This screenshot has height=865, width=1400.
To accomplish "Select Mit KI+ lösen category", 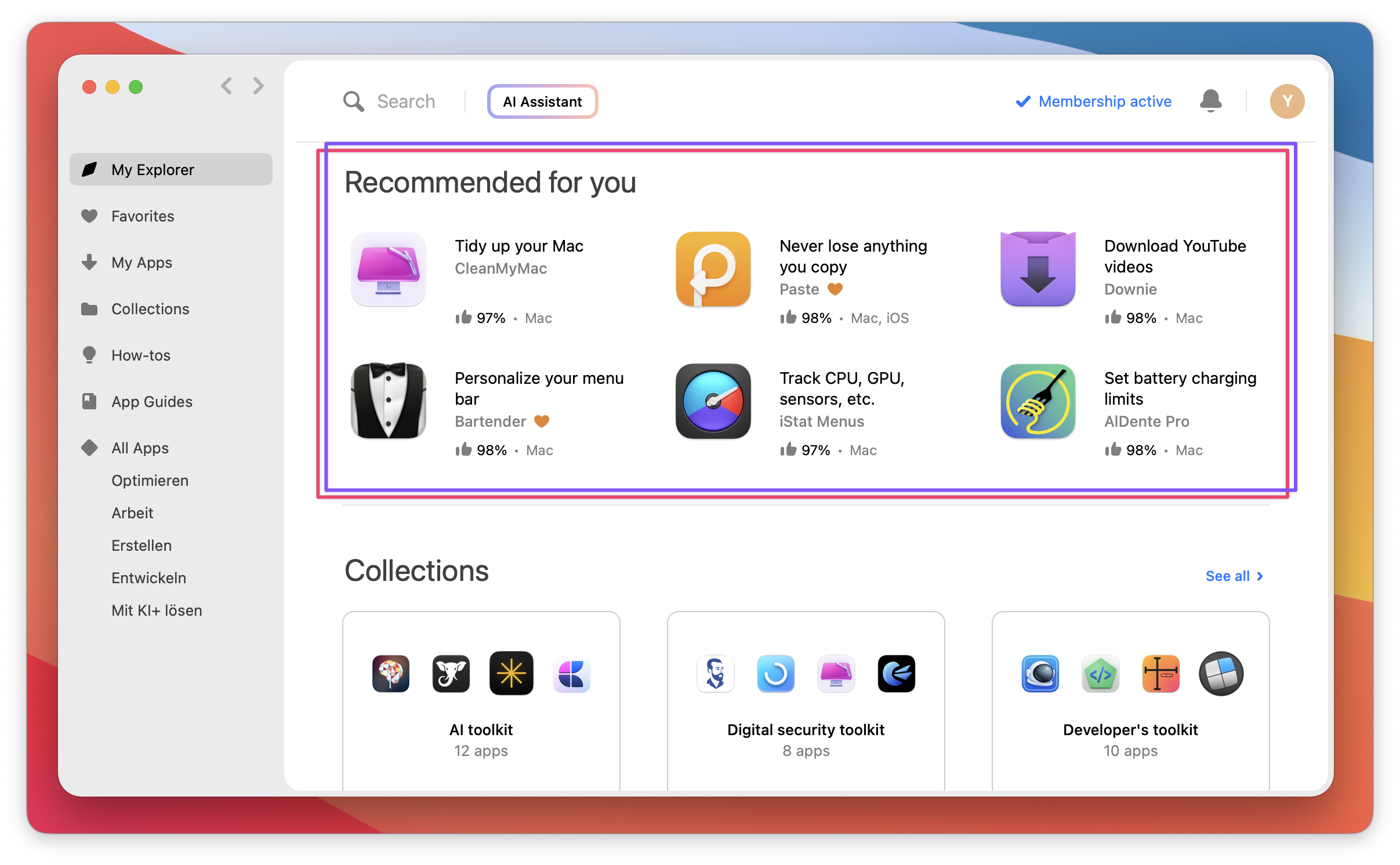I will [x=157, y=610].
